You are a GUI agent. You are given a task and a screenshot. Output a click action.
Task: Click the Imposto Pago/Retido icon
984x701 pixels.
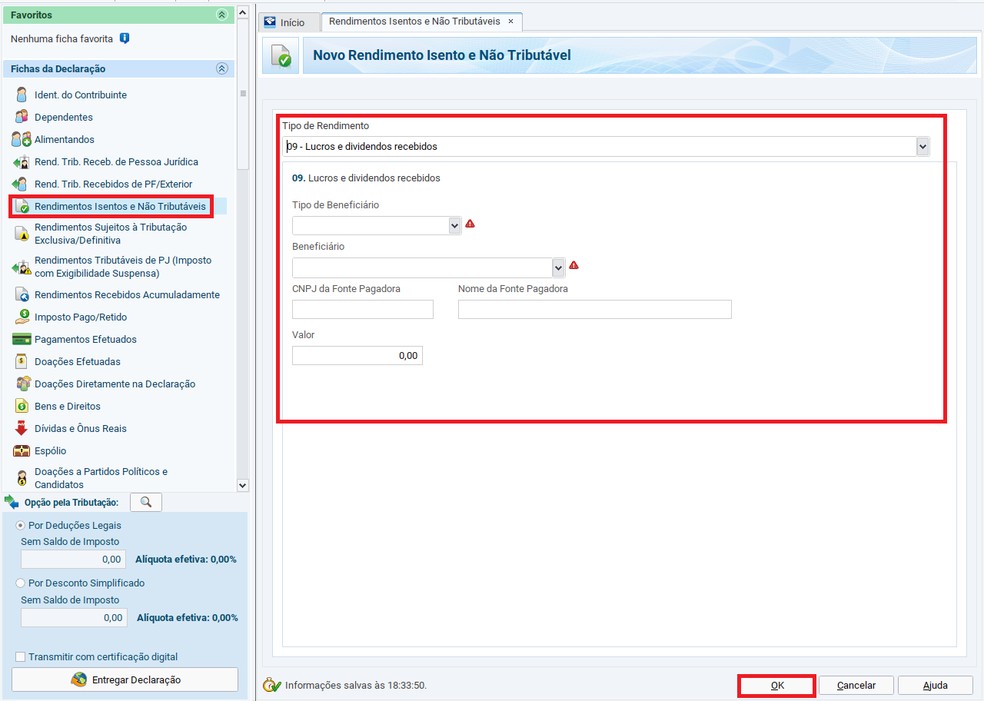point(21,317)
